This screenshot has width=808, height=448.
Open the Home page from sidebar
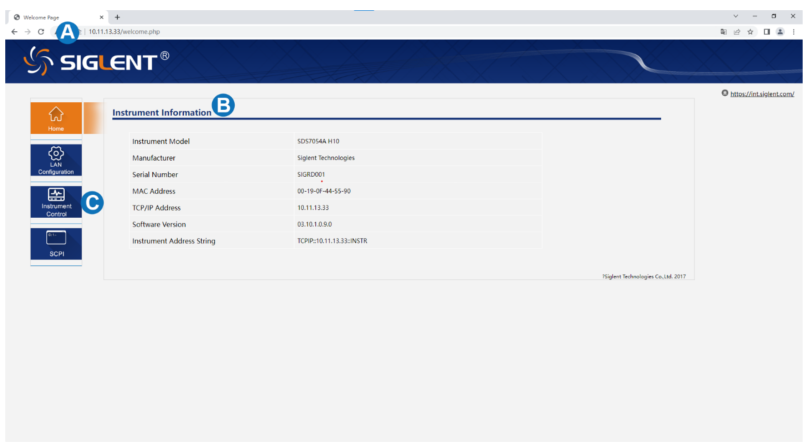pyautogui.click(x=56, y=118)
